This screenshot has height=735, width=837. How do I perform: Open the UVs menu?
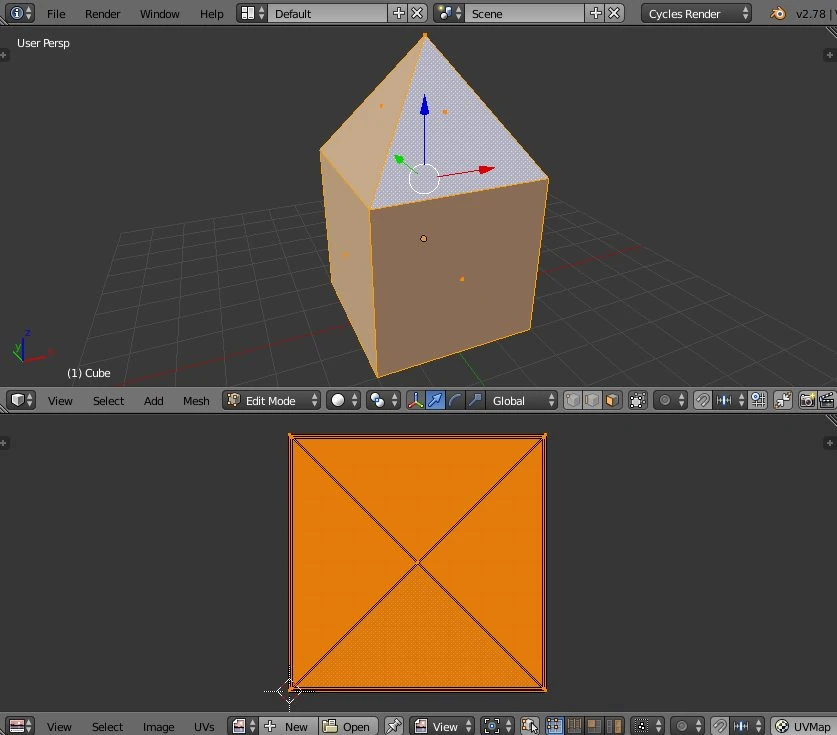(204, 726)
